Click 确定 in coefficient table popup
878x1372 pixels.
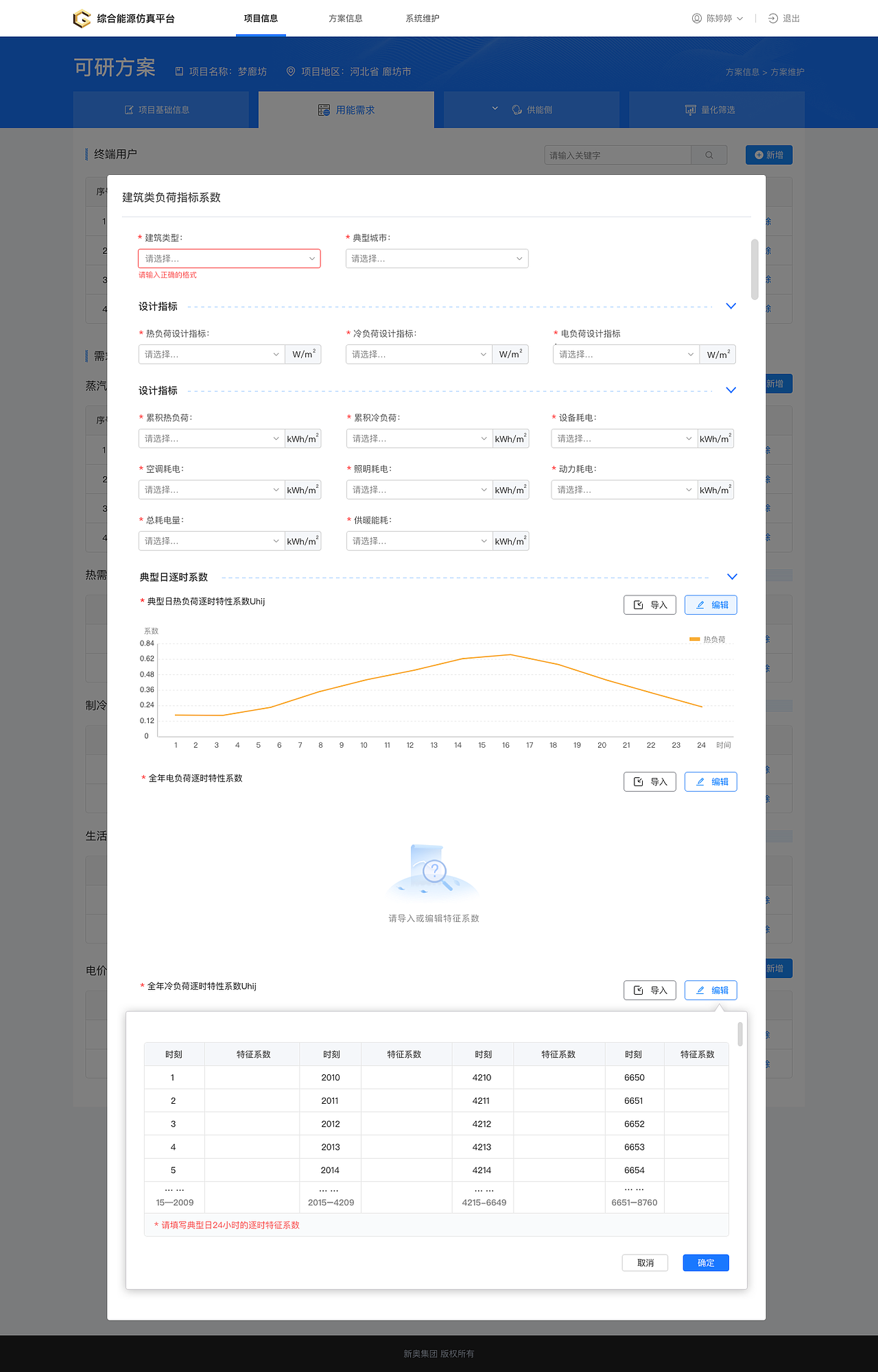706,1263
